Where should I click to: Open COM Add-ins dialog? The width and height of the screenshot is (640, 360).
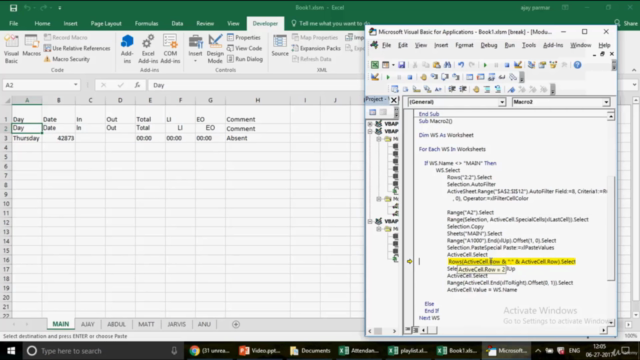170,49
